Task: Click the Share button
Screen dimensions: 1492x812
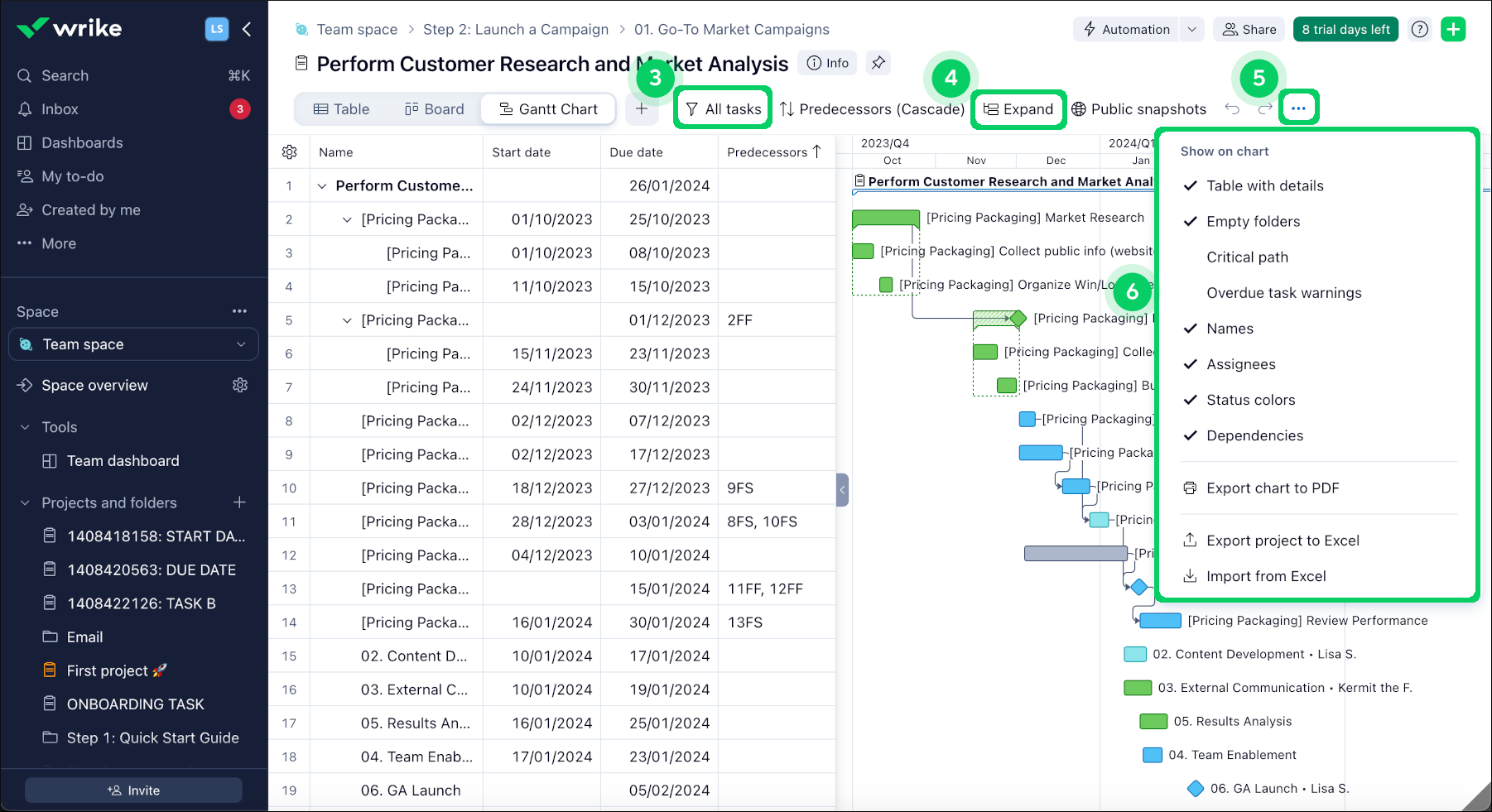Action: point(1249,29)
